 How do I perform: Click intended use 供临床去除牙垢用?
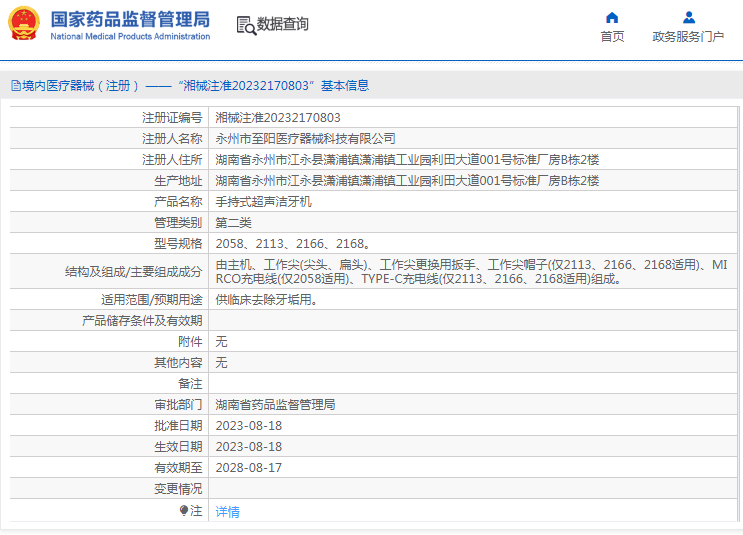pos(266,299)
